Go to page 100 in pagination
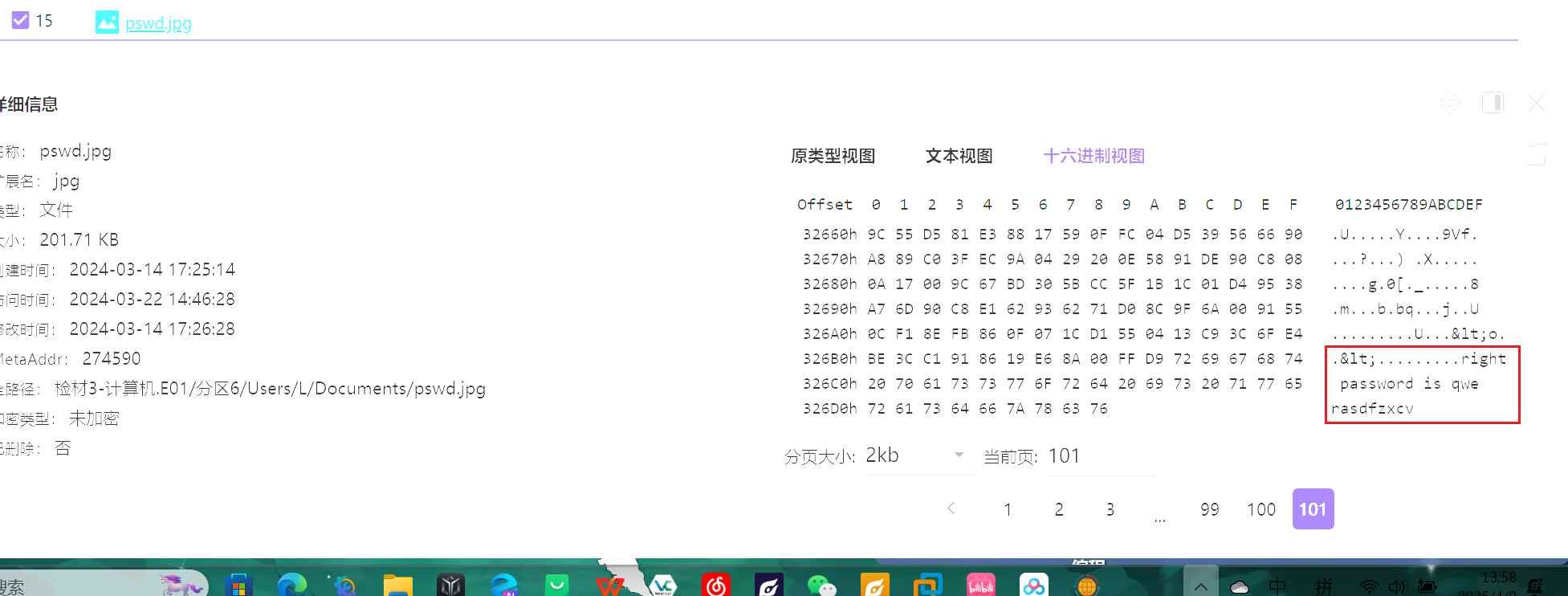The image size is (1568, 596). 1261,509
